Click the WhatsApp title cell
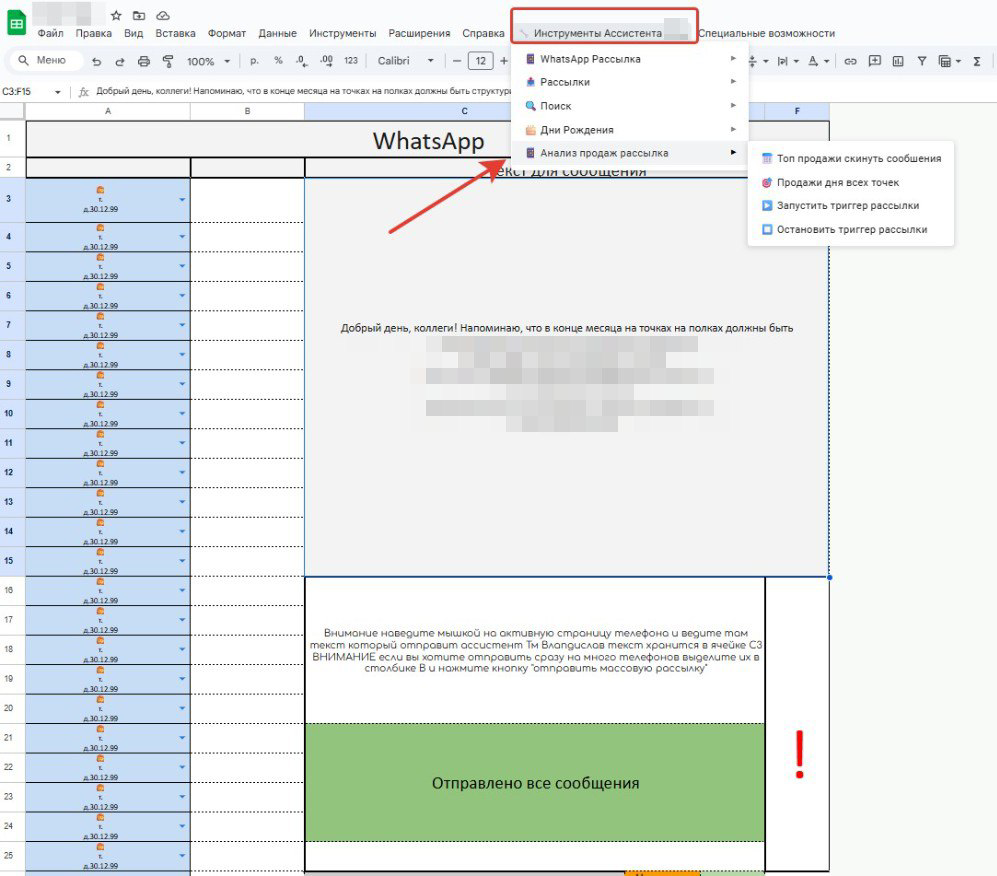Screen dimensions: 997x876 pyautogui.click(x=428, y=140)
